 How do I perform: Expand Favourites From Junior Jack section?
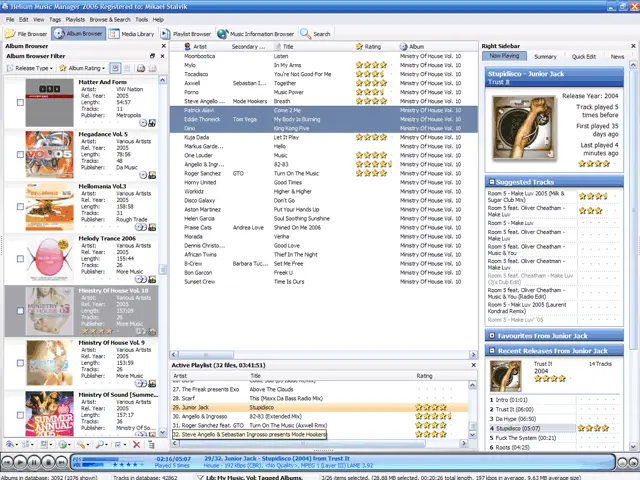492,336
